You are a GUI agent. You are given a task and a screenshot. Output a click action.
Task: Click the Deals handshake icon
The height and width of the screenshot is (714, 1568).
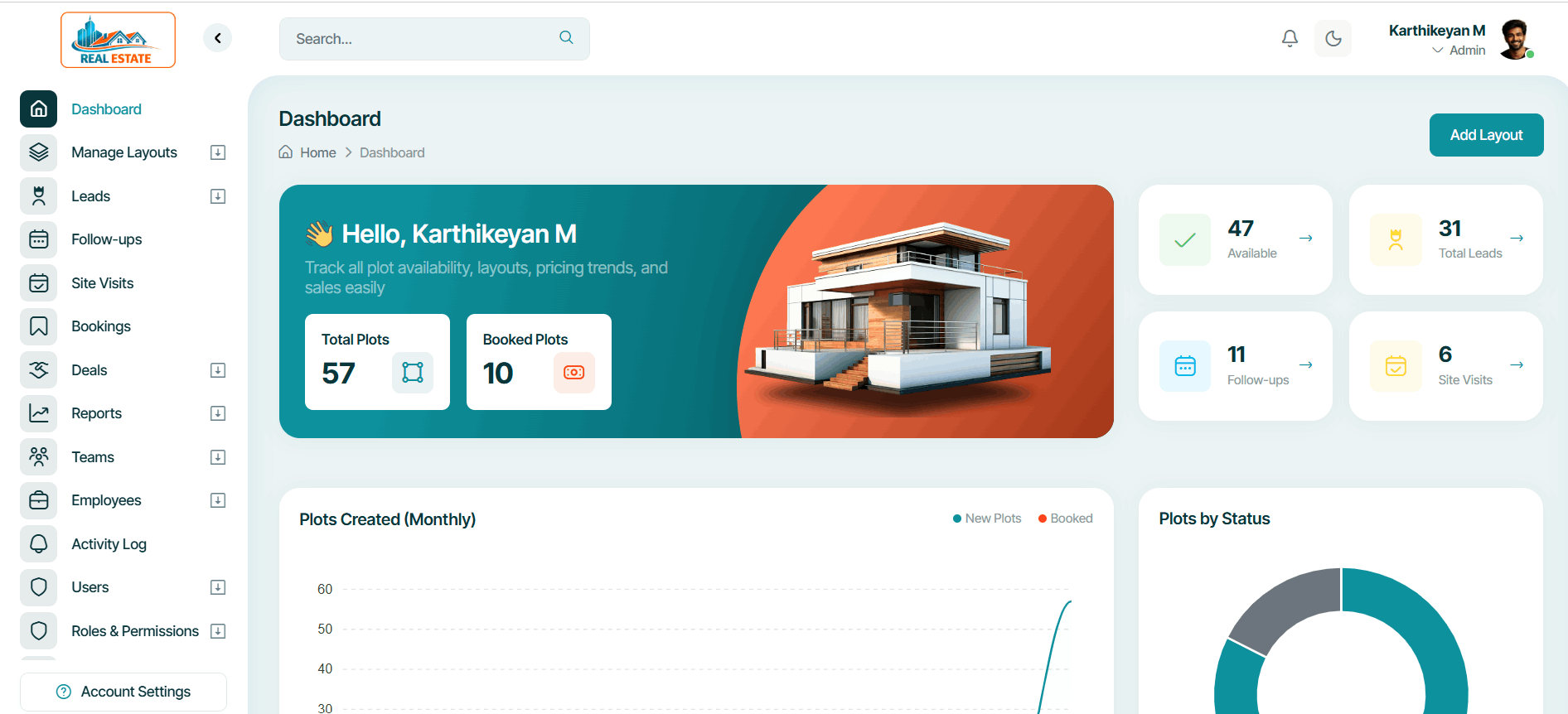[x=39, y=370]
